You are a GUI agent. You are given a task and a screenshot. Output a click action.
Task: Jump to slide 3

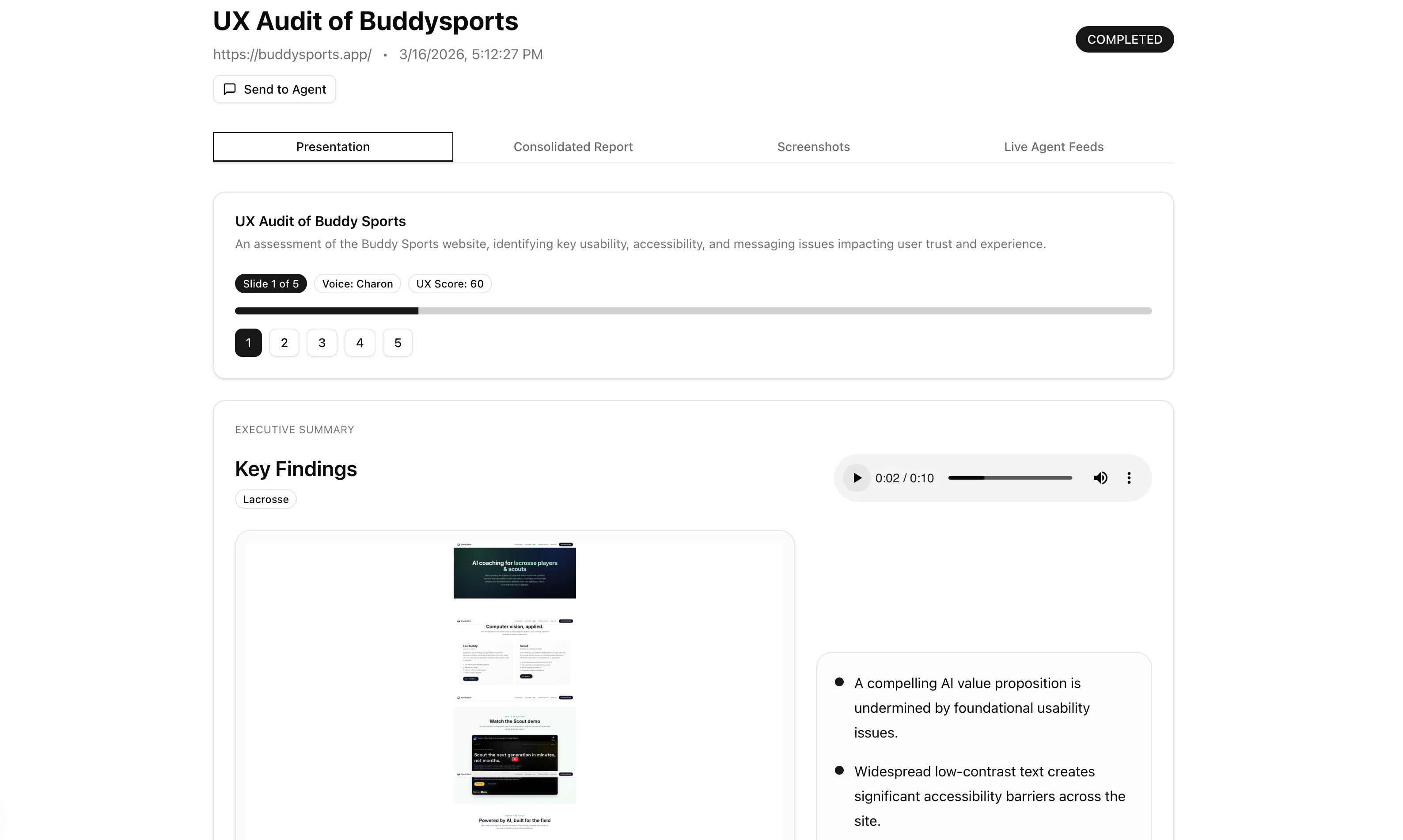tap(322, 342)
